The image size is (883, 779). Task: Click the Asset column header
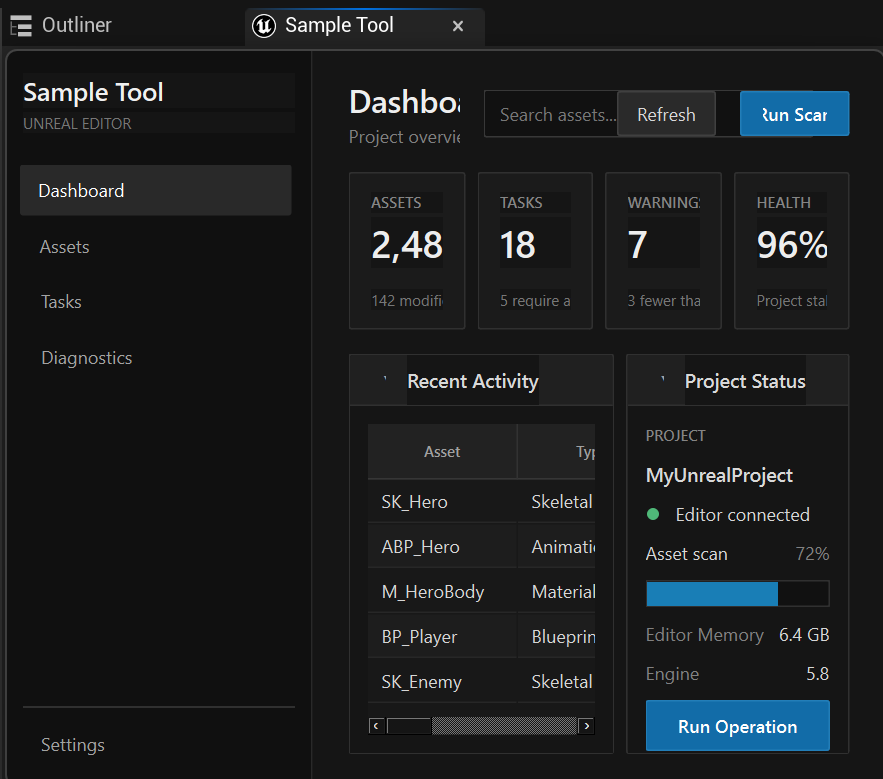(442, 452)
